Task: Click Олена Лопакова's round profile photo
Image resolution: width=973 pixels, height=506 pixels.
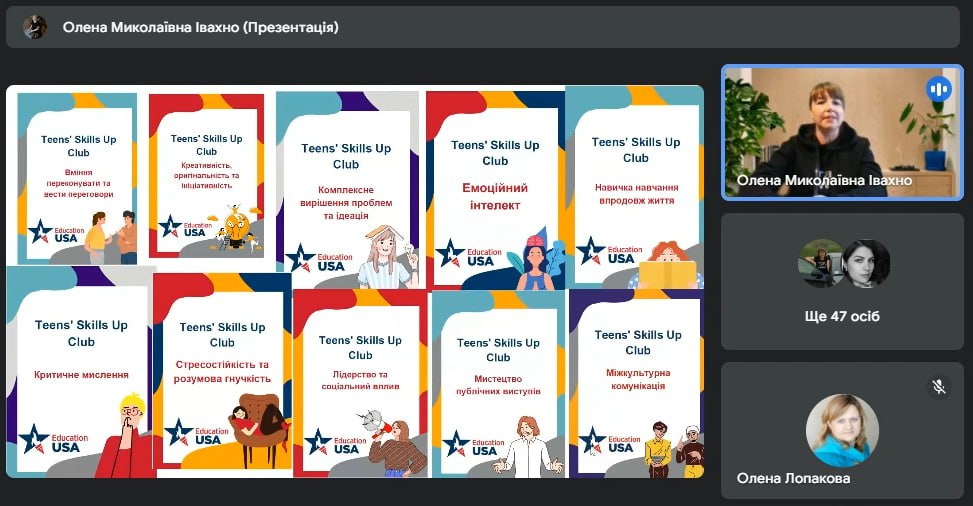Action: [x=842, y=430]
